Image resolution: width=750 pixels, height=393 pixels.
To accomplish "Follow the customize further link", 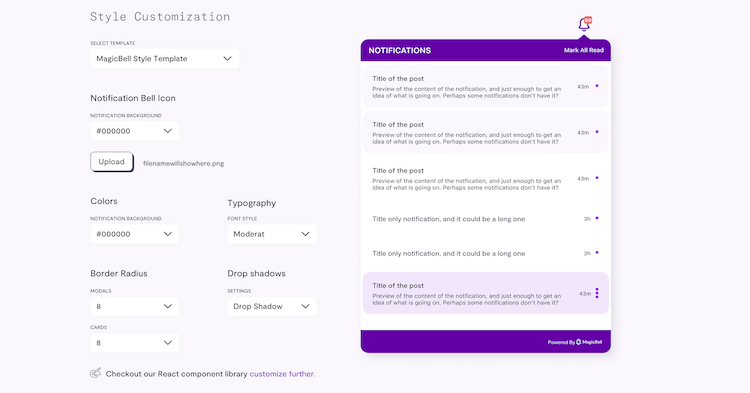I will click(x=282, y=374).
